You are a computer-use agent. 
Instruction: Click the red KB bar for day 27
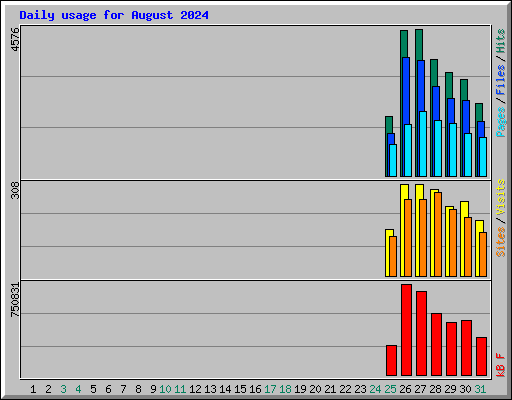tap(421, 333)
